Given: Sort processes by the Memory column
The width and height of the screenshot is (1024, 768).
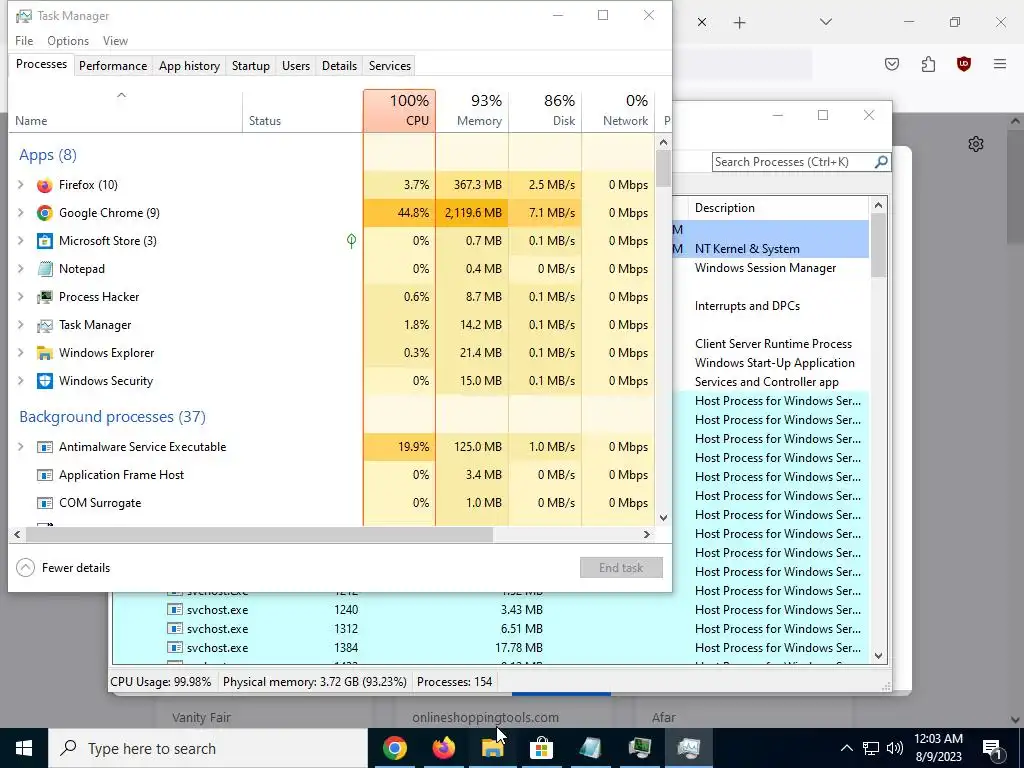Looking at the screenshot, I should (472, 111).
